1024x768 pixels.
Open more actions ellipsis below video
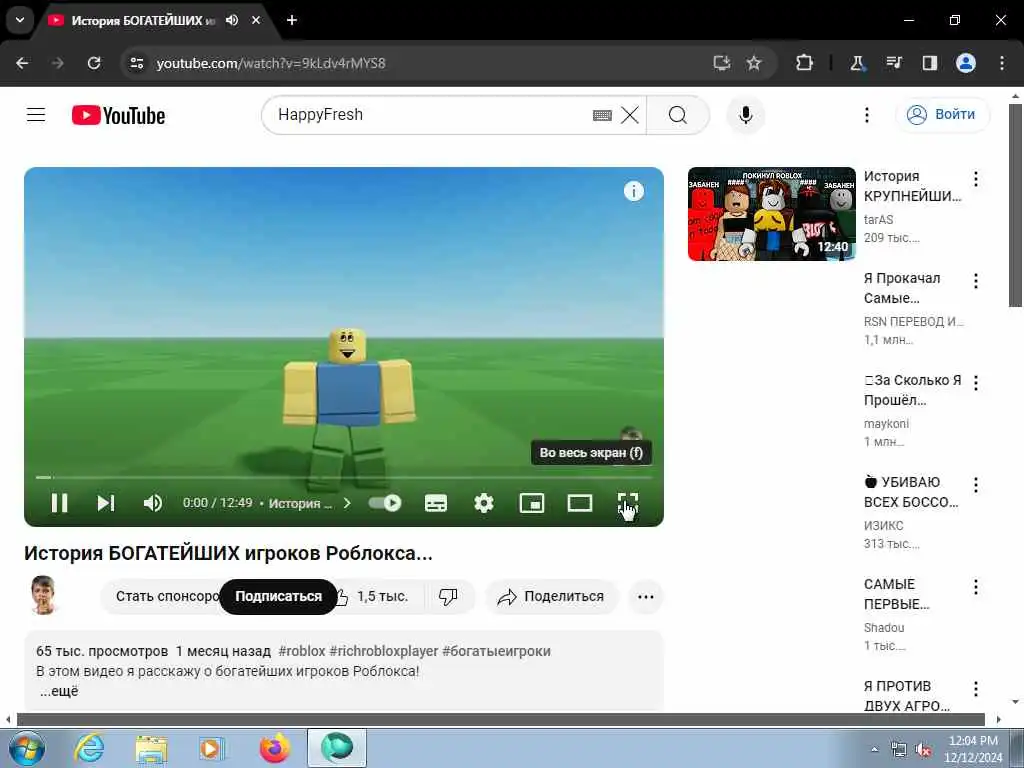645,596
